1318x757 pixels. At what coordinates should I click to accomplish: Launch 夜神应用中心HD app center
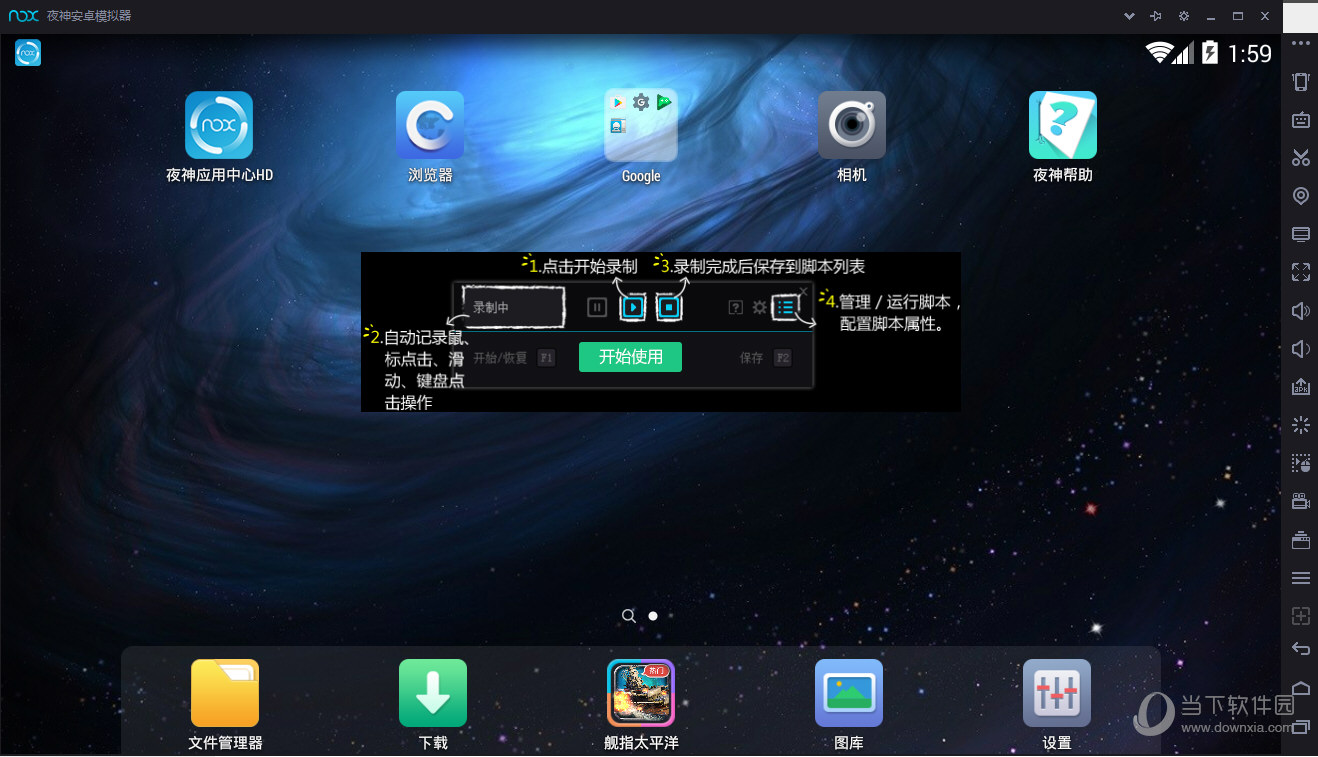(x=219, y=125)
